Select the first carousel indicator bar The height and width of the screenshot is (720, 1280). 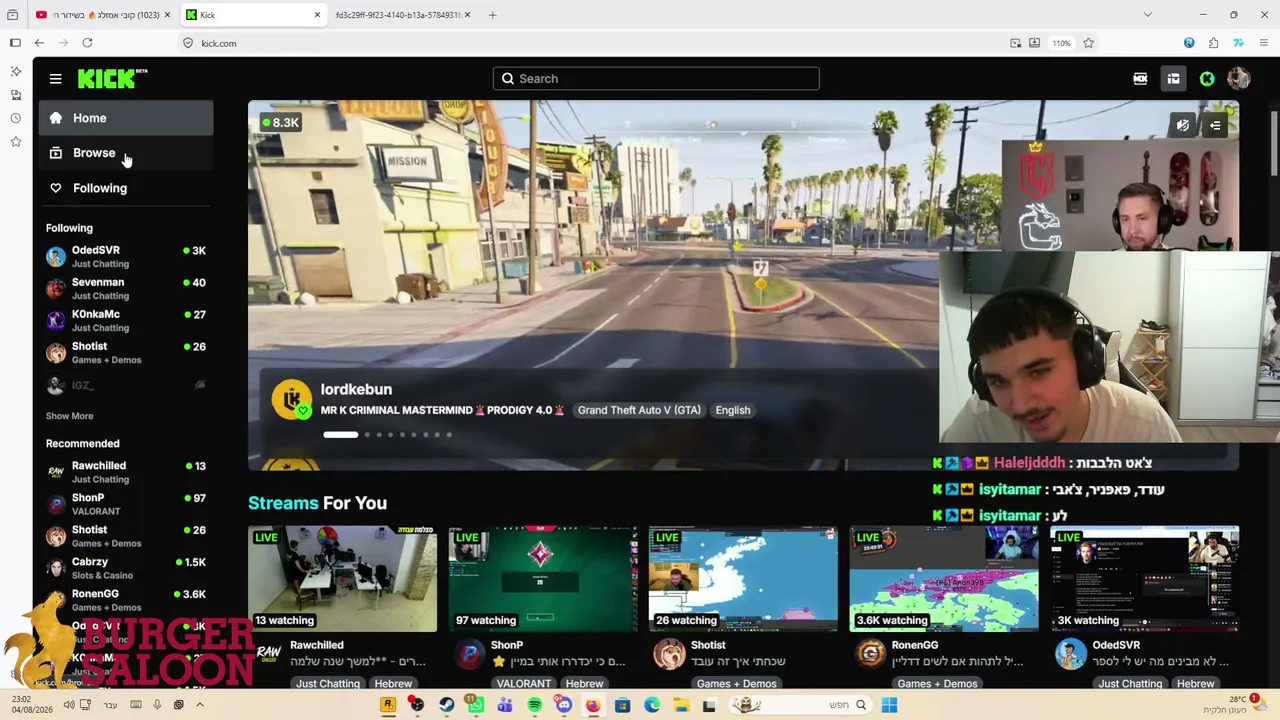tap(340, 435)
